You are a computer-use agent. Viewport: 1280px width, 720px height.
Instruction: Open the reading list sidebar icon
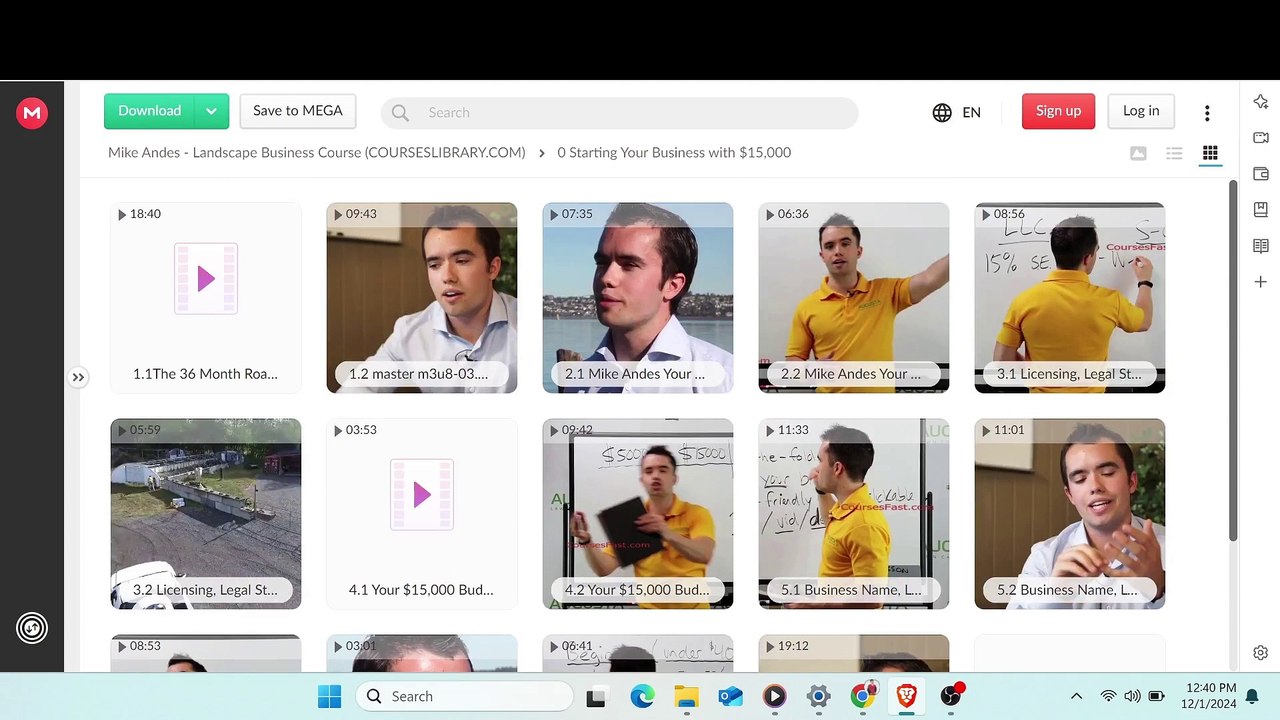pyautogui.click(x=1260, y=246)
